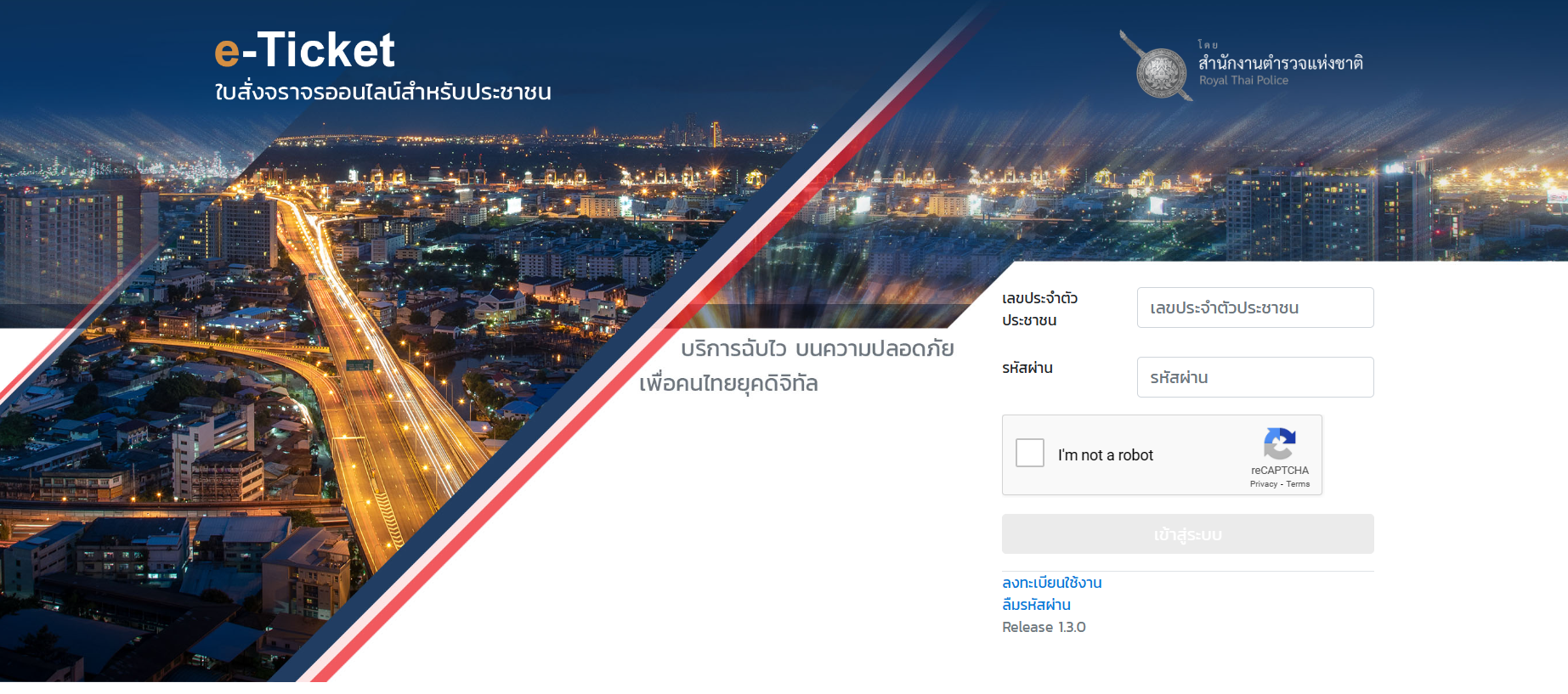Viewport: 1568px width, 694px height.
Task: Click the สำนักงานตำรวจแห่งชาติ heading
Action: click(x=1280, y=62)
